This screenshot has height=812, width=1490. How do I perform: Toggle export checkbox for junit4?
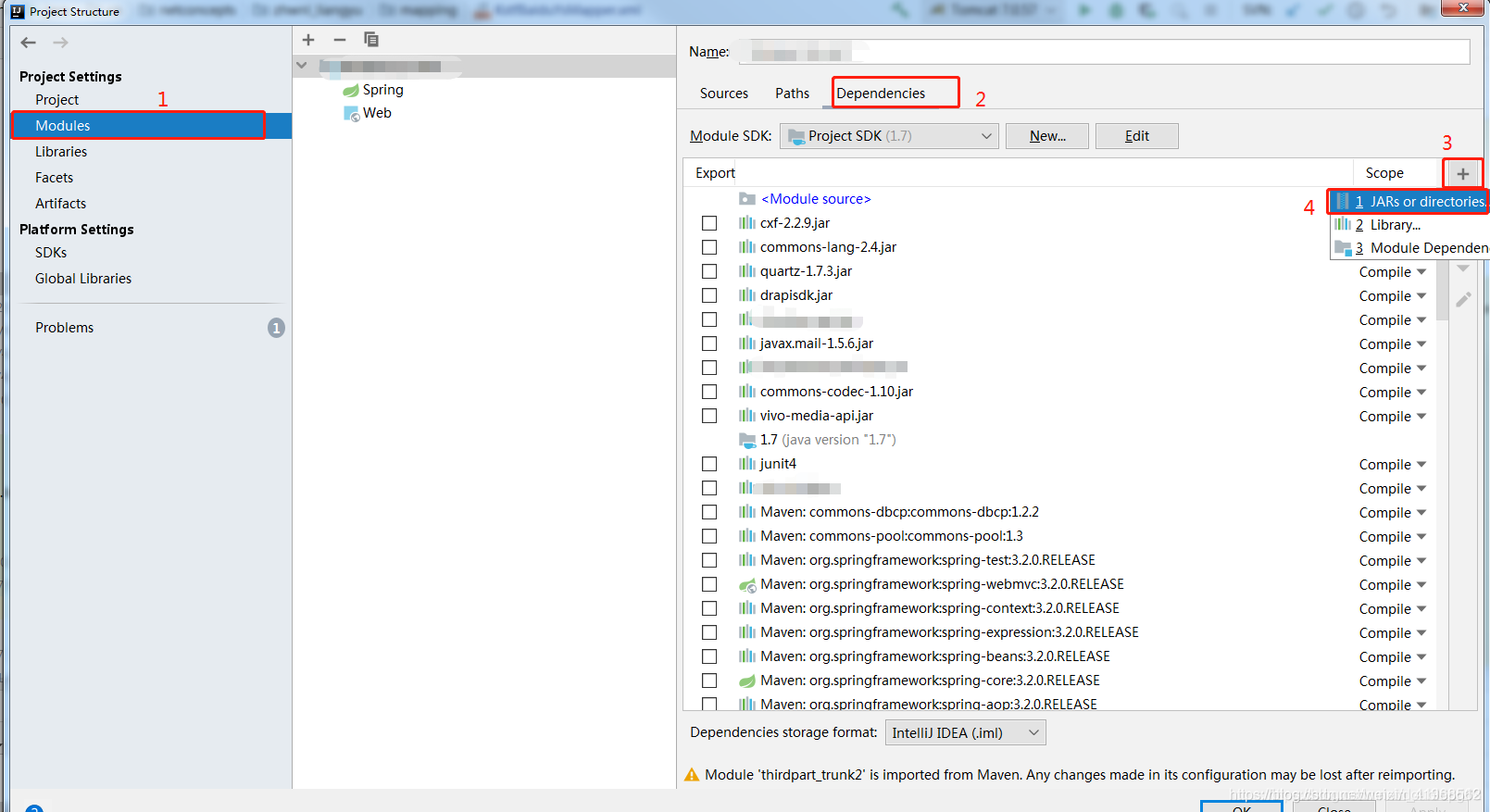tap(709, 464)
